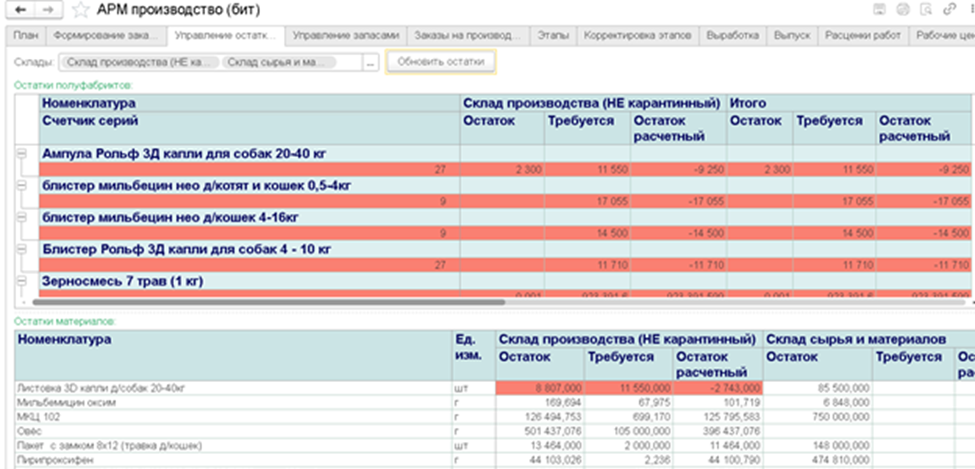Collapse the Зерносмесь 7 трав group
This screenshot has height=469, width=975.
point(20,282)
